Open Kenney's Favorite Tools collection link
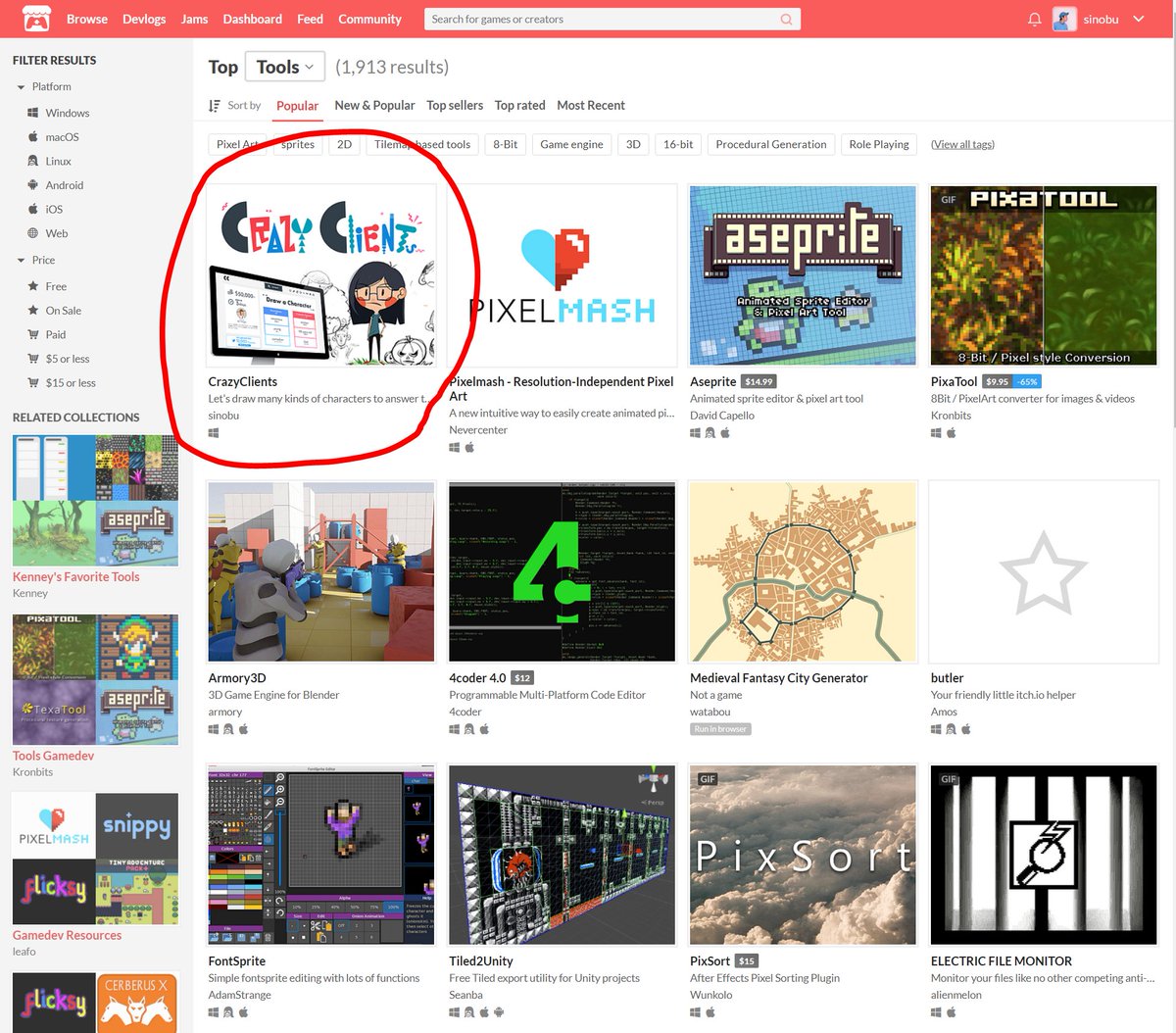Screen dimensions: 1176x1033 pyautogui.click(x=76, y=577)
